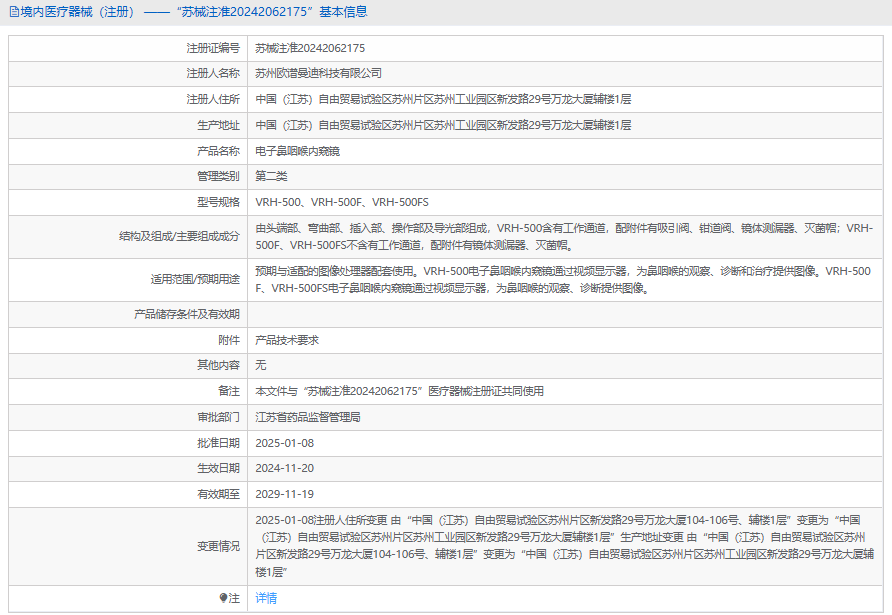Select approval date 2025-01-08

tap(284, 443)
